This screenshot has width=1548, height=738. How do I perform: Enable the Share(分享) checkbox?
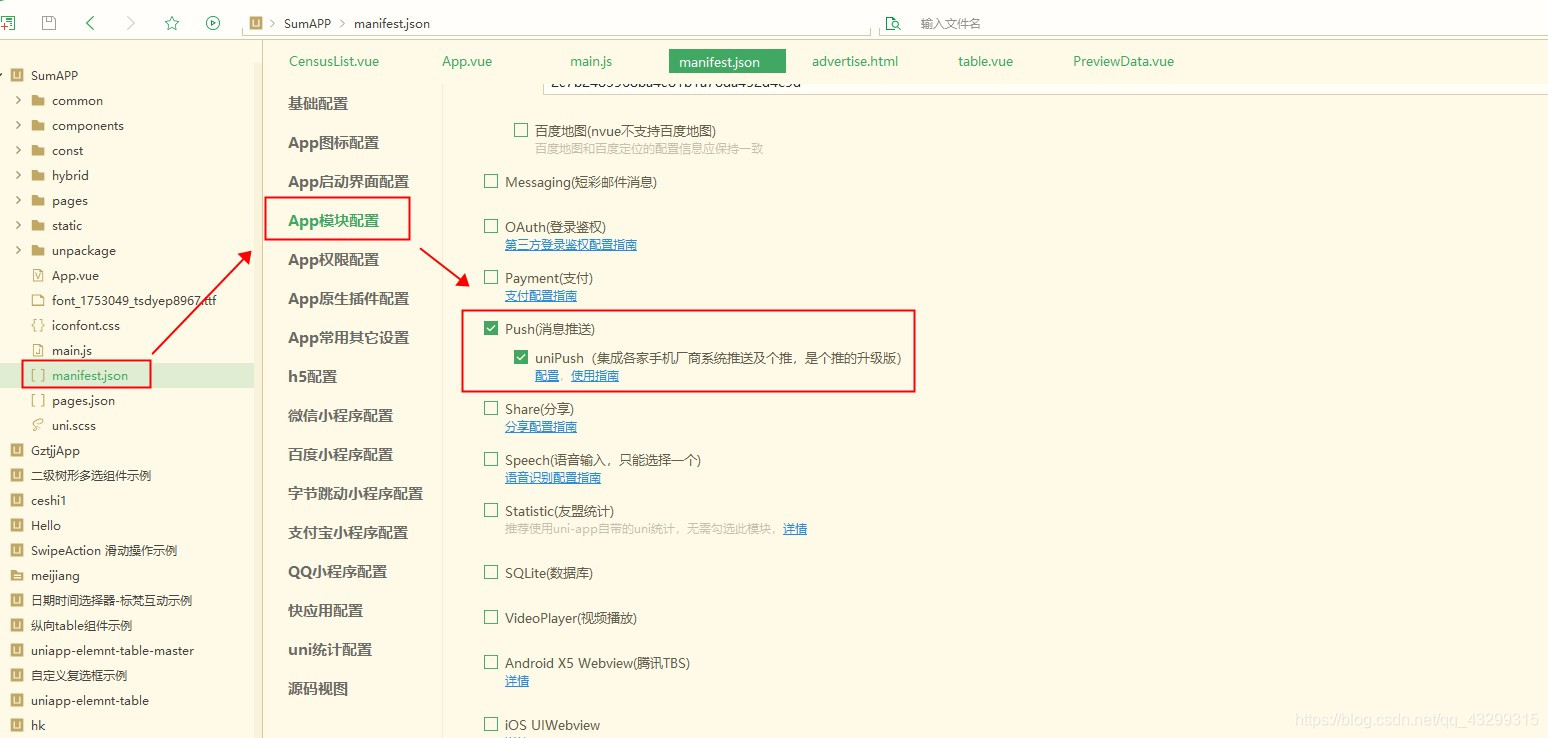click(x=491, y=408)
